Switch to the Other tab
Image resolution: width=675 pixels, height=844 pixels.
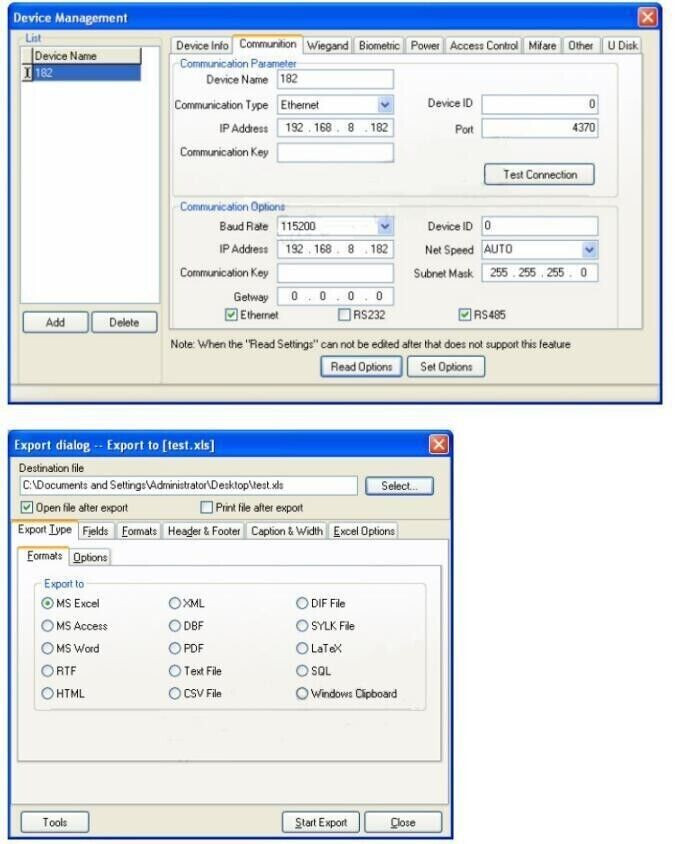(580, 46)
